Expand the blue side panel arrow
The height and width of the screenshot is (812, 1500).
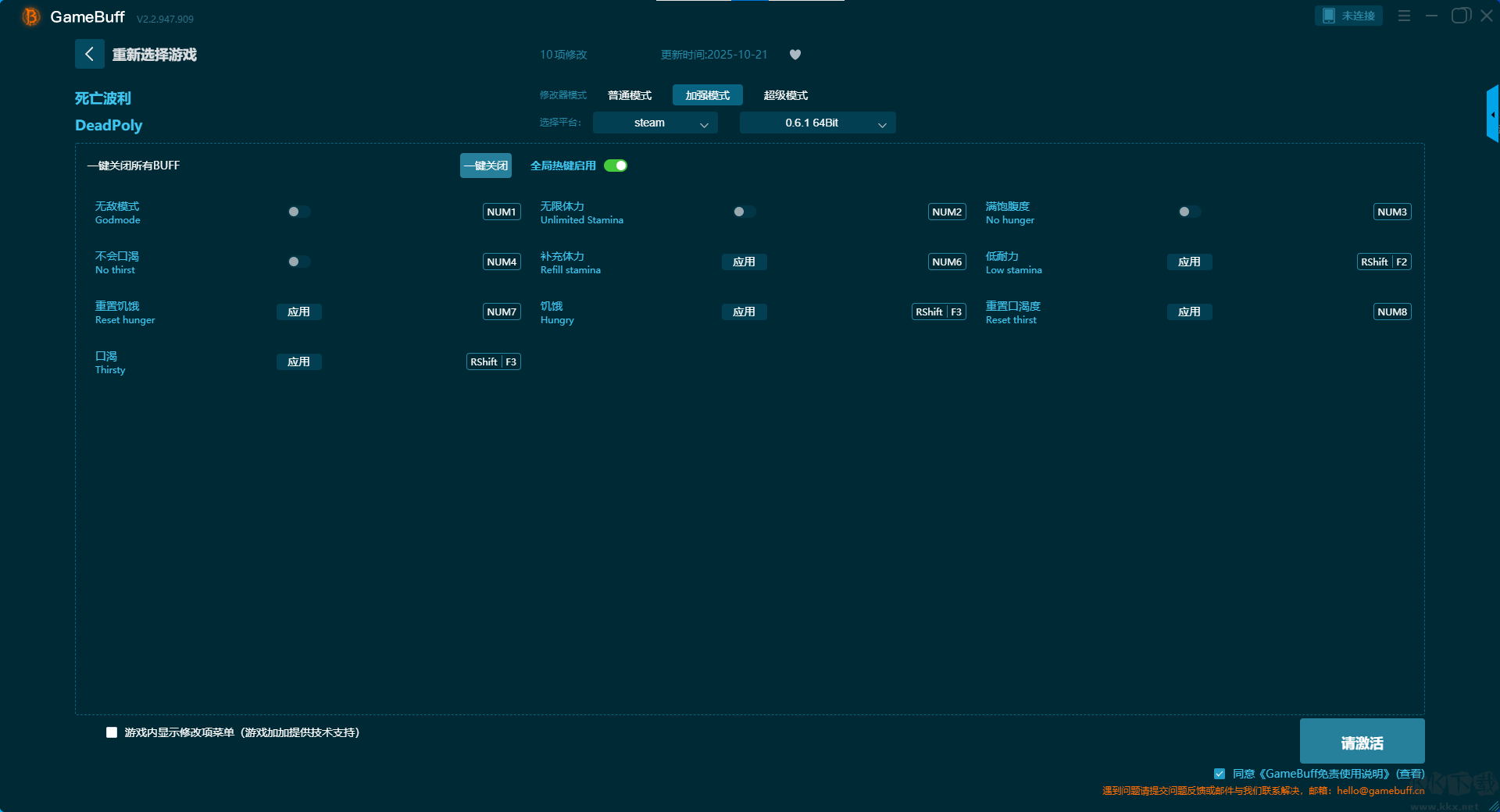point(1492,114)
